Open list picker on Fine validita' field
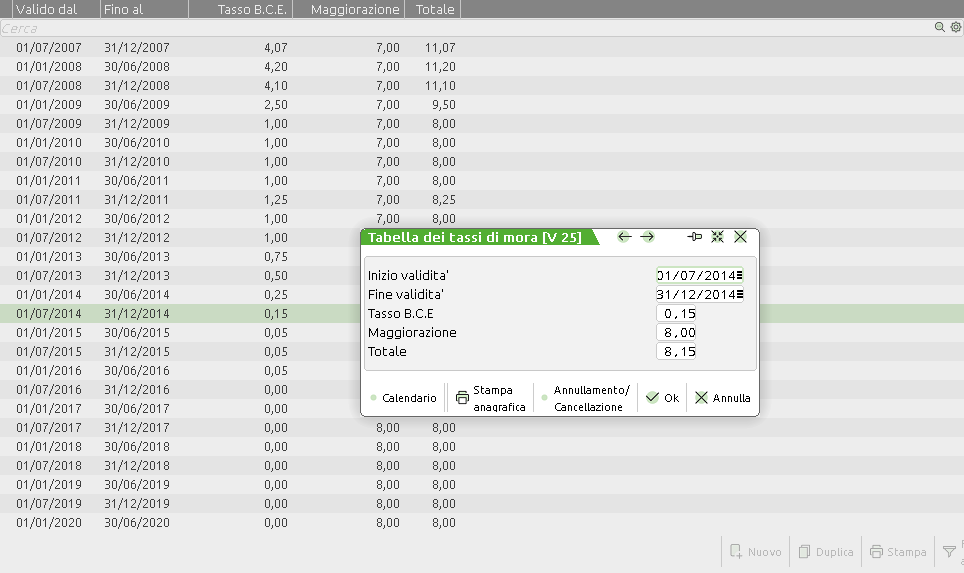The image size is (964, 573). (x=740, y=295)
